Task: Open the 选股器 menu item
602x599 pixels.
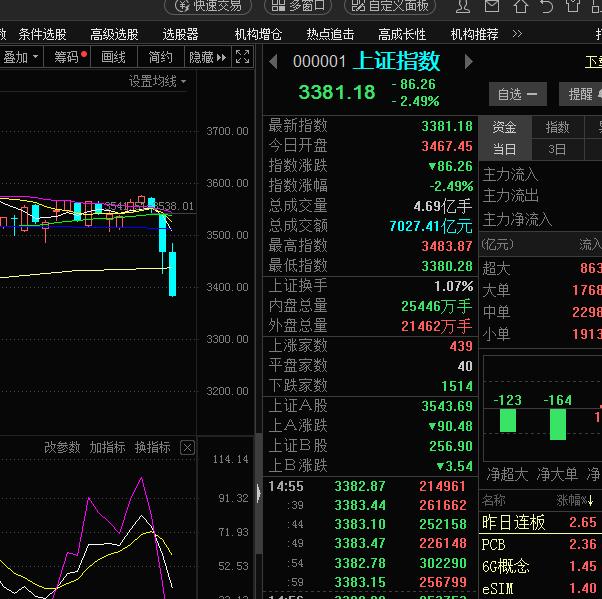Action: 180,35
